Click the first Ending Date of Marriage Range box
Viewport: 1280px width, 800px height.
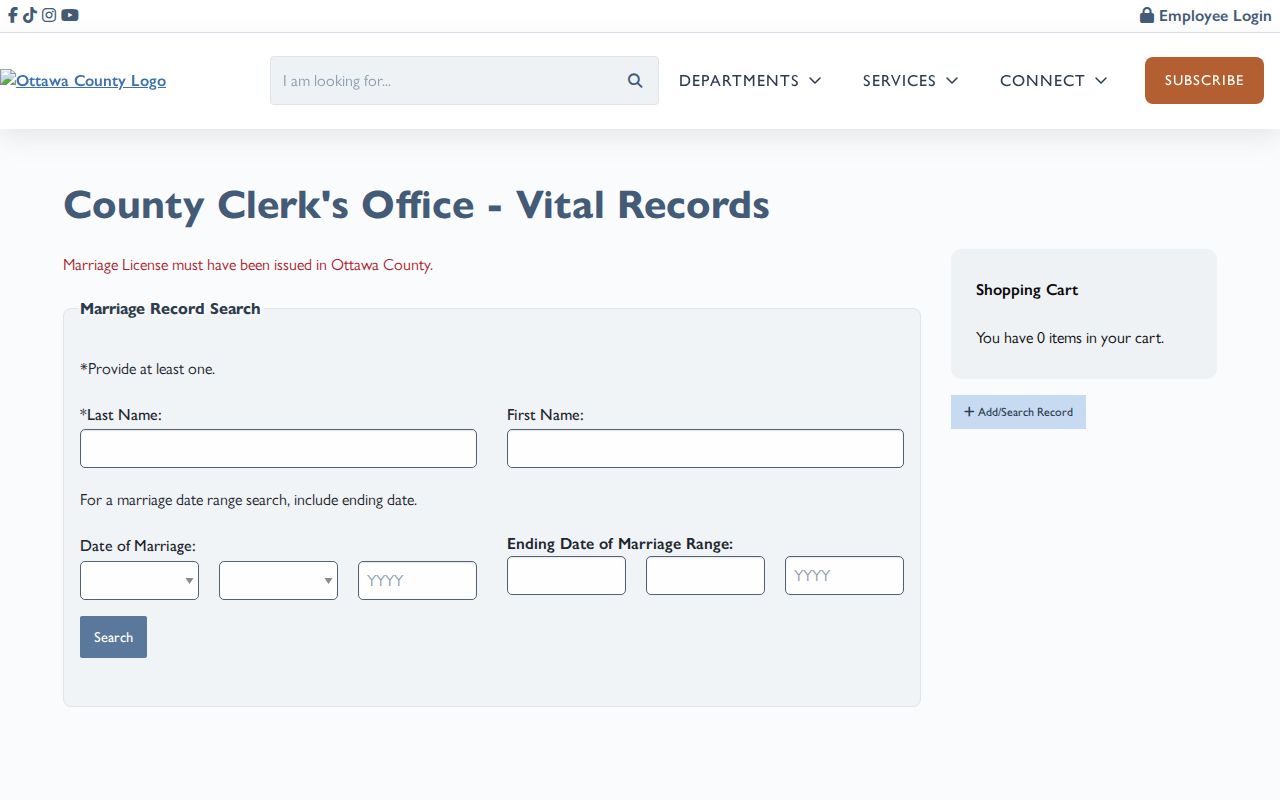point(566,576)
